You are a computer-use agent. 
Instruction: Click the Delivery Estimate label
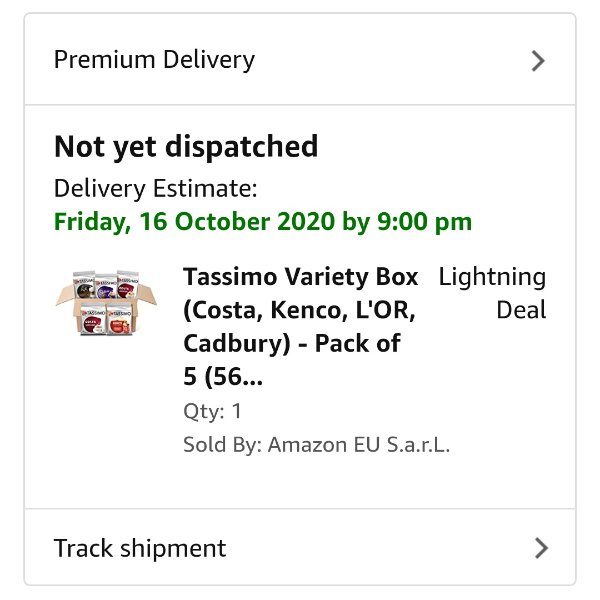pos(155,188)
